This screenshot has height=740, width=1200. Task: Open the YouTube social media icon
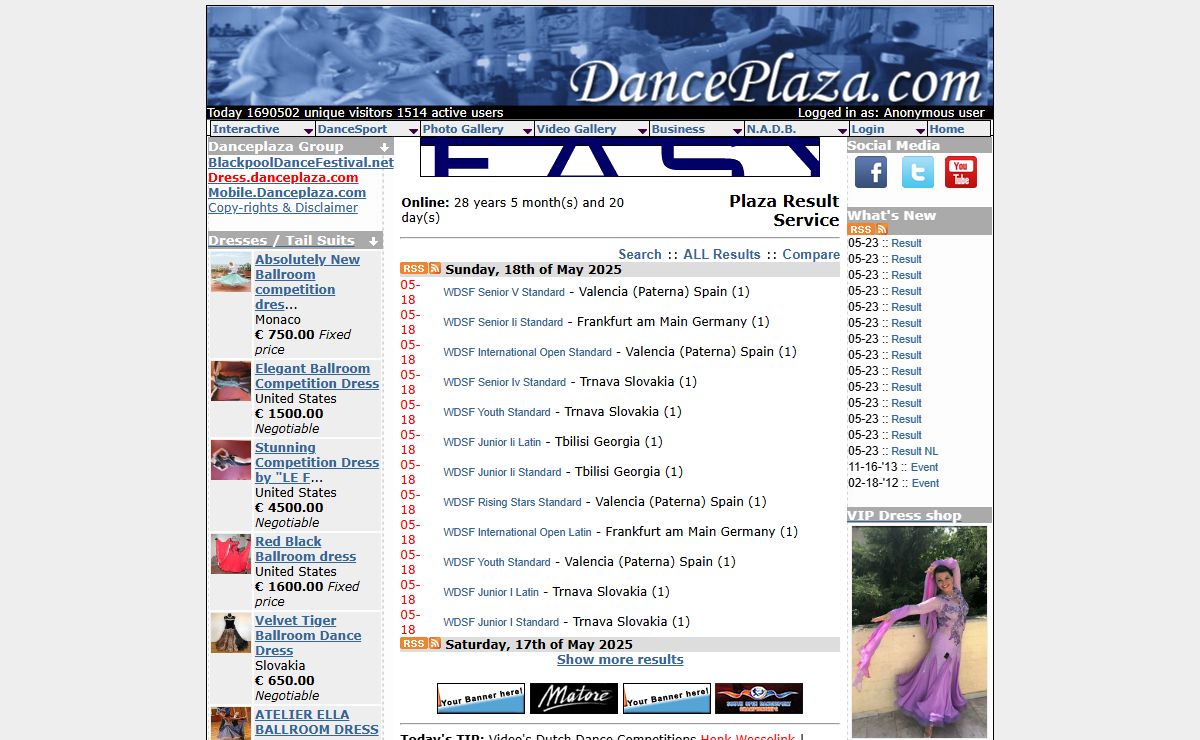tap(961, 172)
